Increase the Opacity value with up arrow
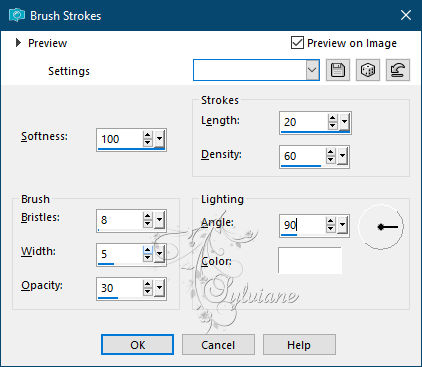 coord(147,284)
